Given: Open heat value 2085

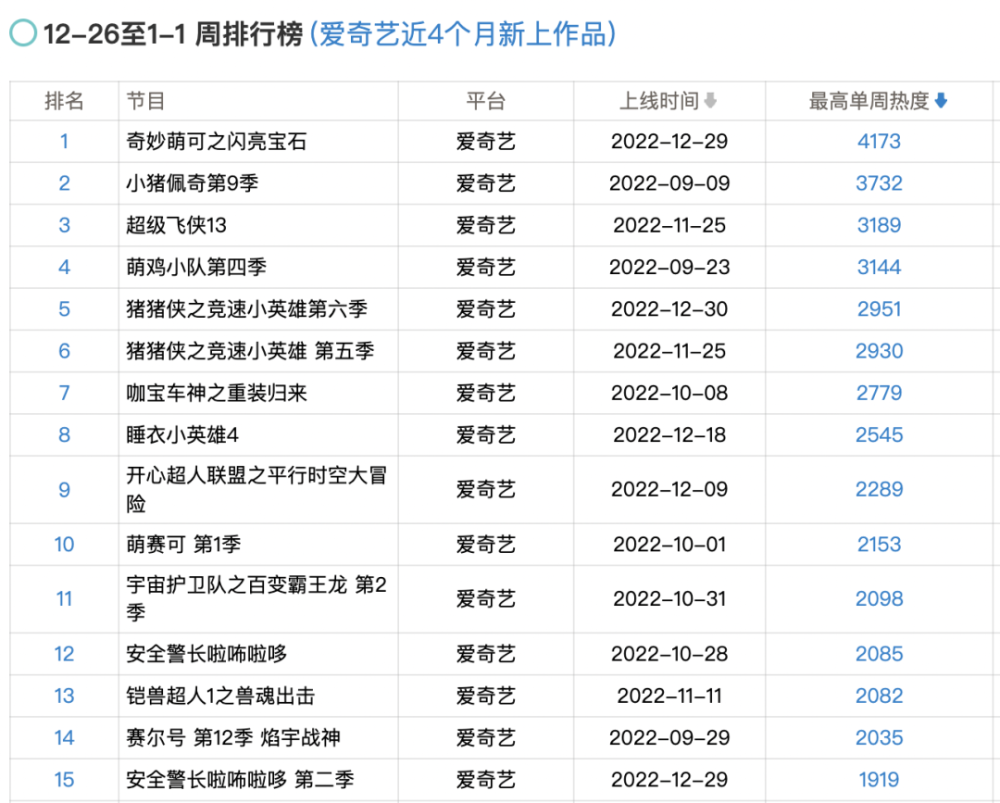Looking at the screenshot, I should pos(879,654).
